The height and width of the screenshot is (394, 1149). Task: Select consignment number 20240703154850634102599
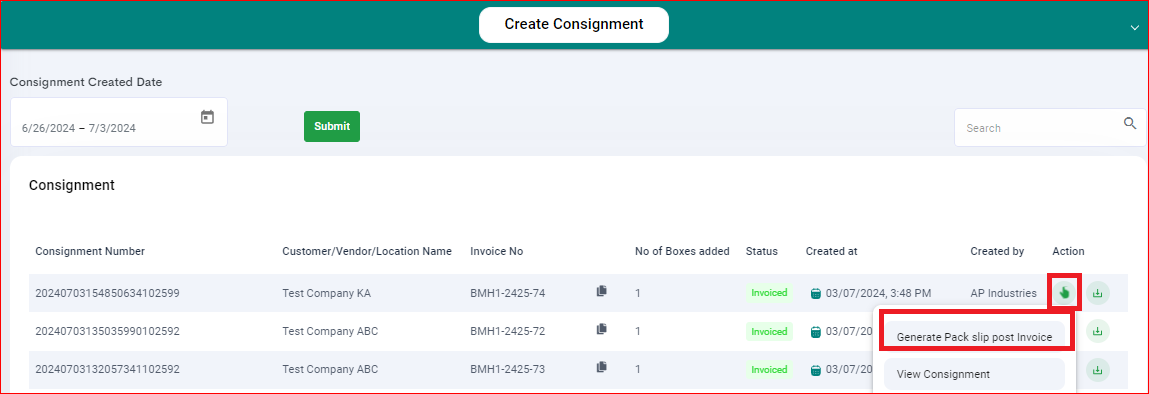(108, 293)
